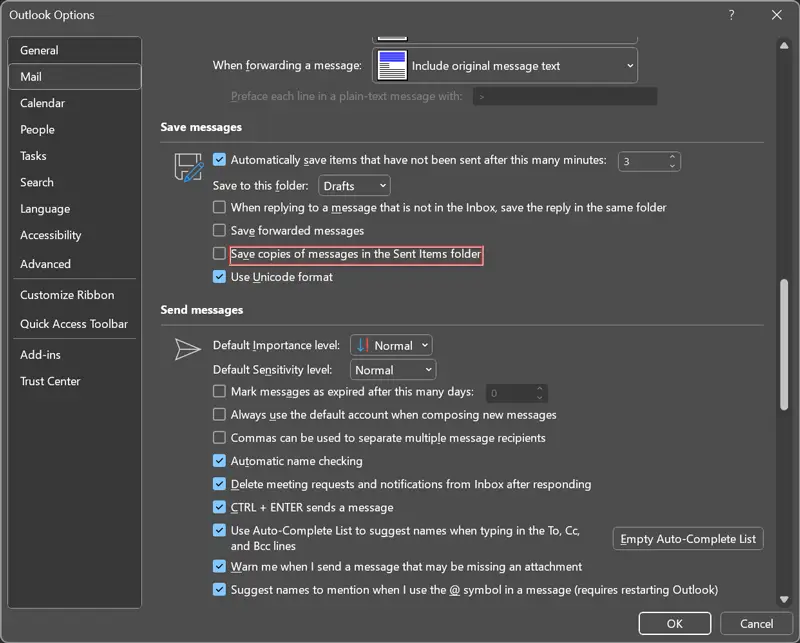
Task: Click the forwarding message preview icon
Action: [x=392, y=66]
